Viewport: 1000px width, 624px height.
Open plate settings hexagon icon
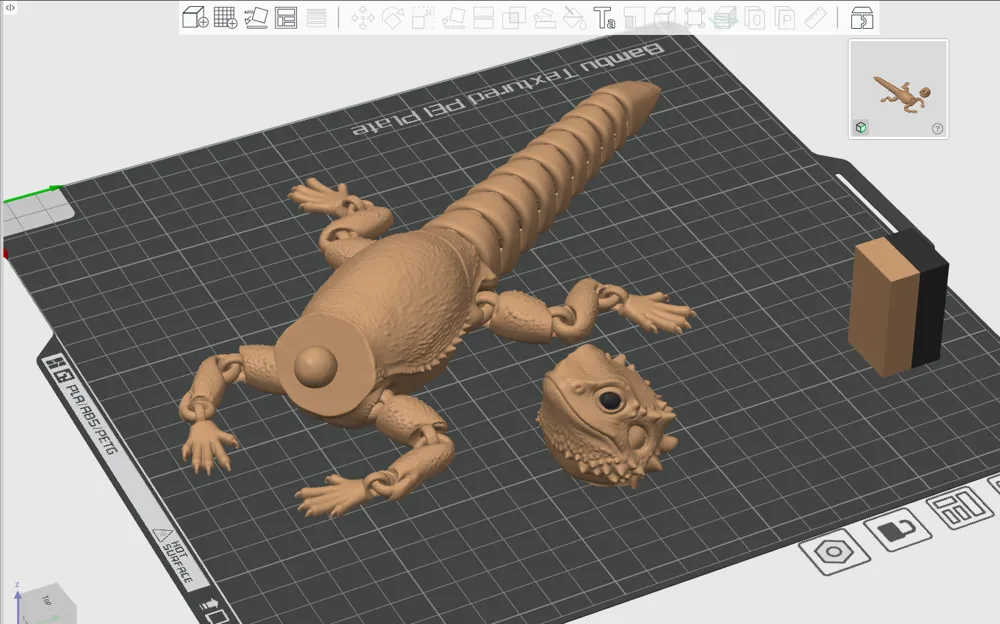(x=835, y=551)
